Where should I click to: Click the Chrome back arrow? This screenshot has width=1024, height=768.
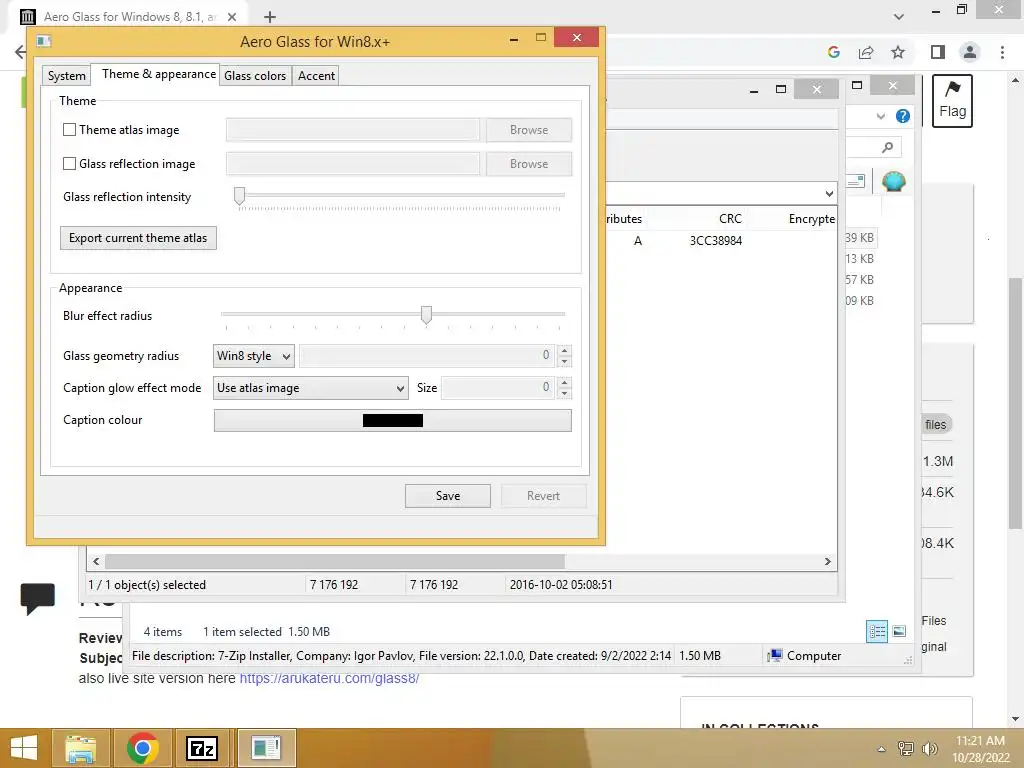20,52
